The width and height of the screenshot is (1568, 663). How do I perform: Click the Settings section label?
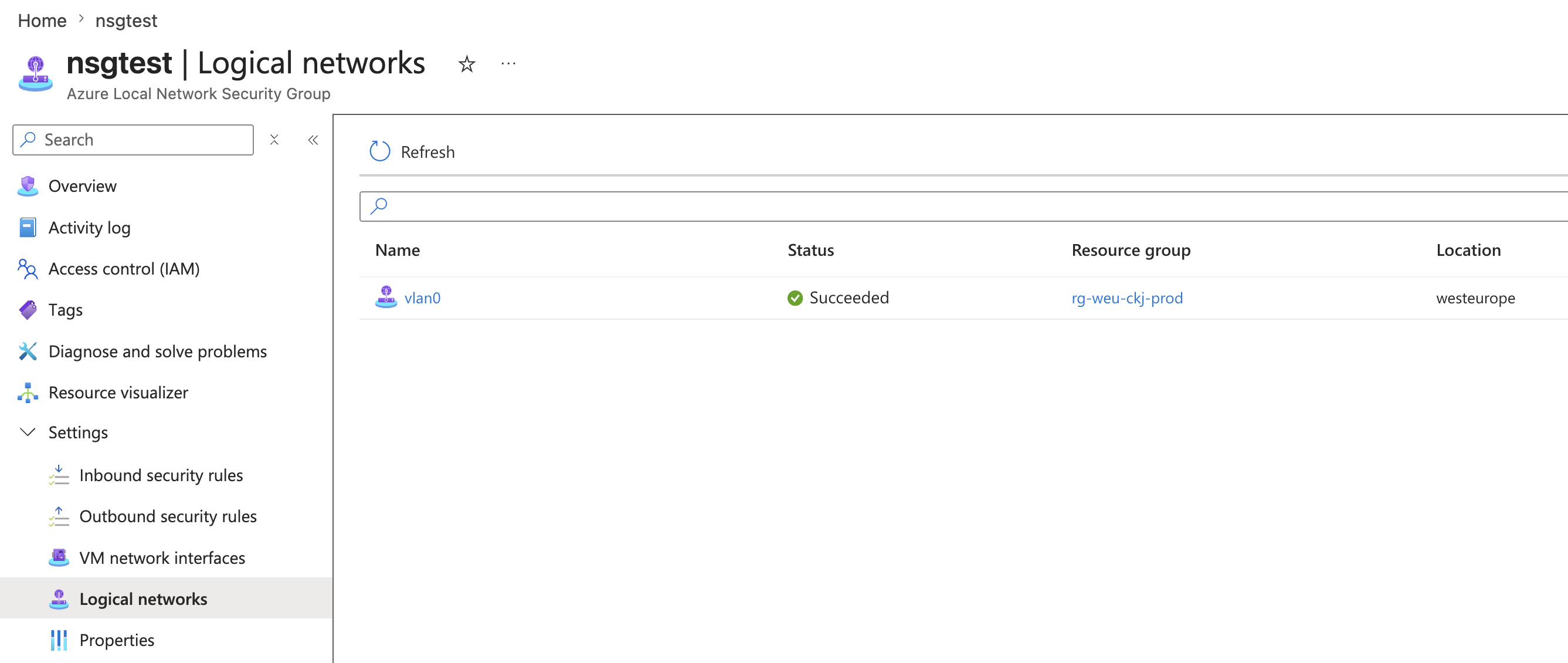[78, 432]
